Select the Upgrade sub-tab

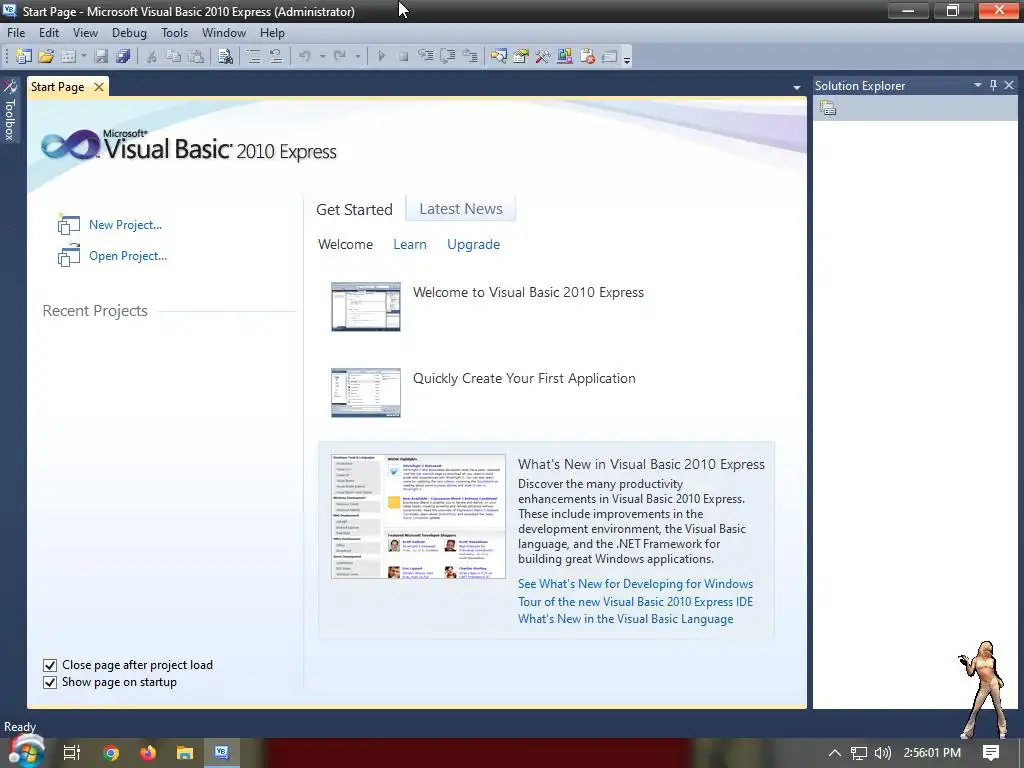pos(473,244)
